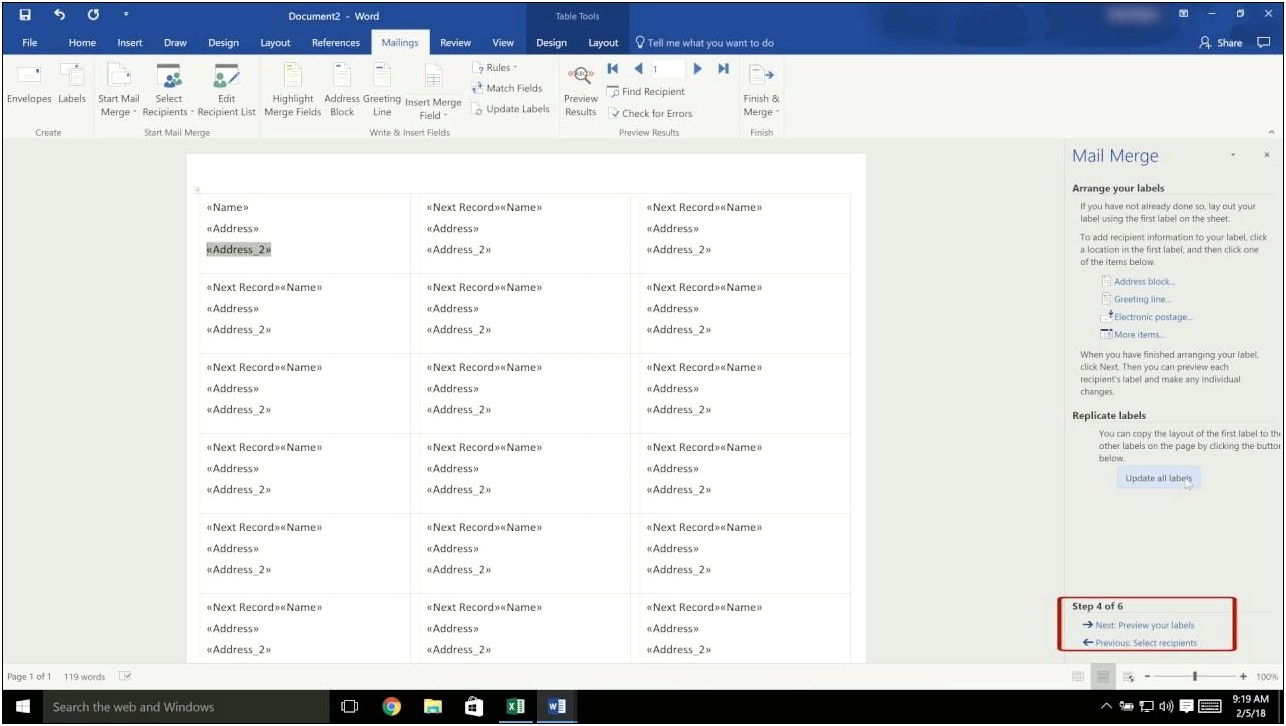The height and width of the screenshot is (726, 1286).
Task: Switch to the Review tab
Action: [x=455, y=43]
